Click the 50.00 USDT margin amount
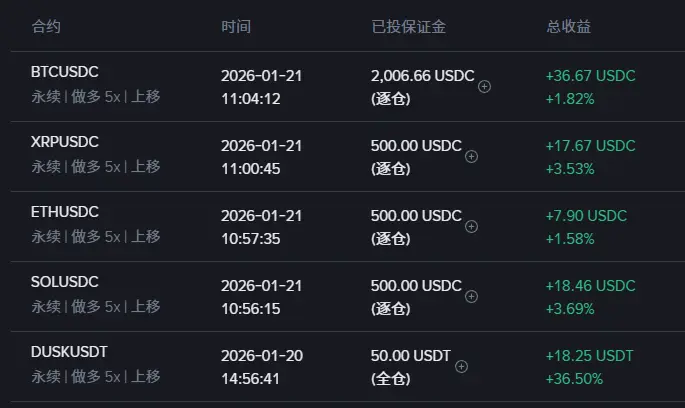This screenshot has width=685, height=408. click(410, 356)
